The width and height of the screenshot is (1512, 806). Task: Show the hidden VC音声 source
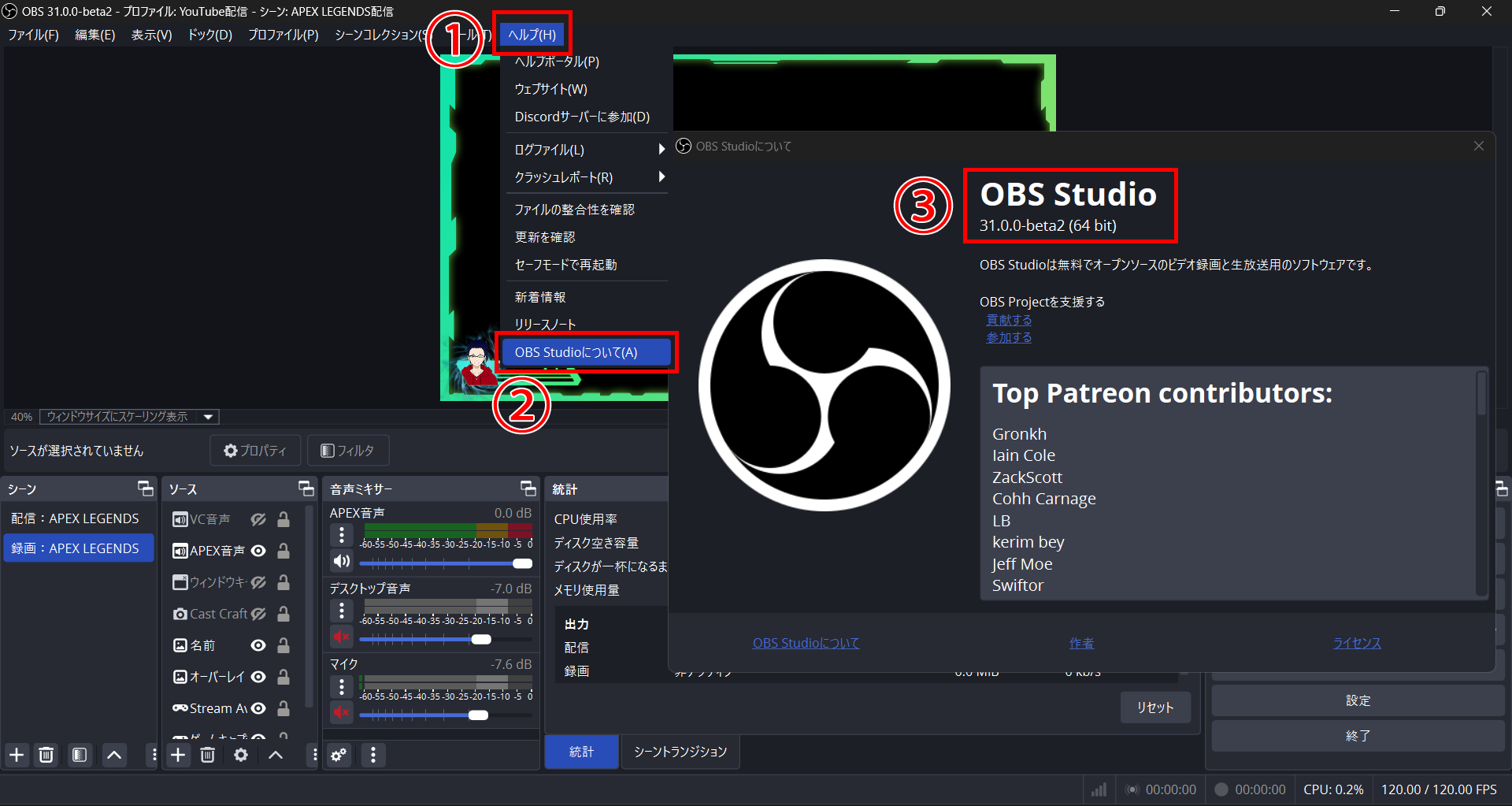[258, 519]
